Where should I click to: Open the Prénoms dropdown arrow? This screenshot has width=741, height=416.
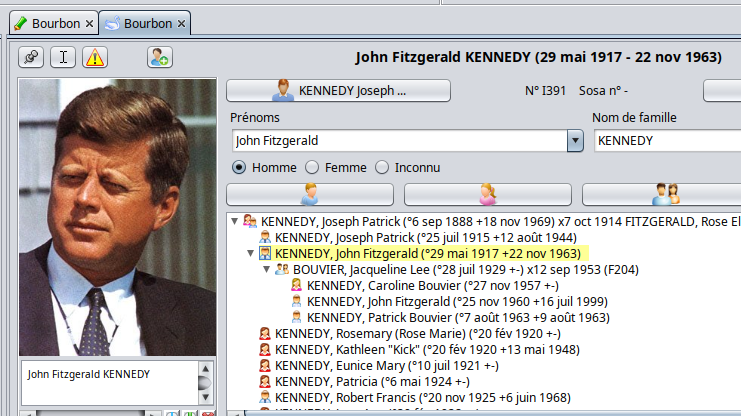coord(575,141)
